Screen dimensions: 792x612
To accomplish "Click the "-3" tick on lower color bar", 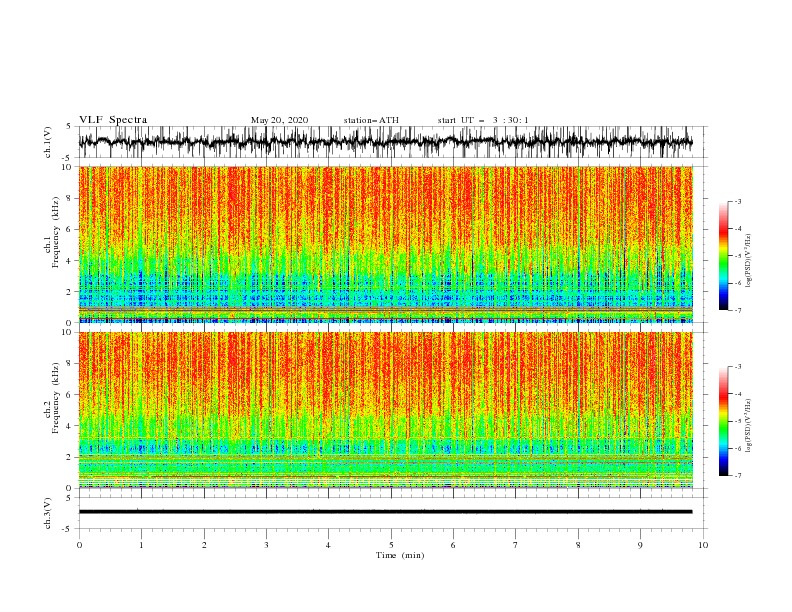I will (x=738, y=367).
